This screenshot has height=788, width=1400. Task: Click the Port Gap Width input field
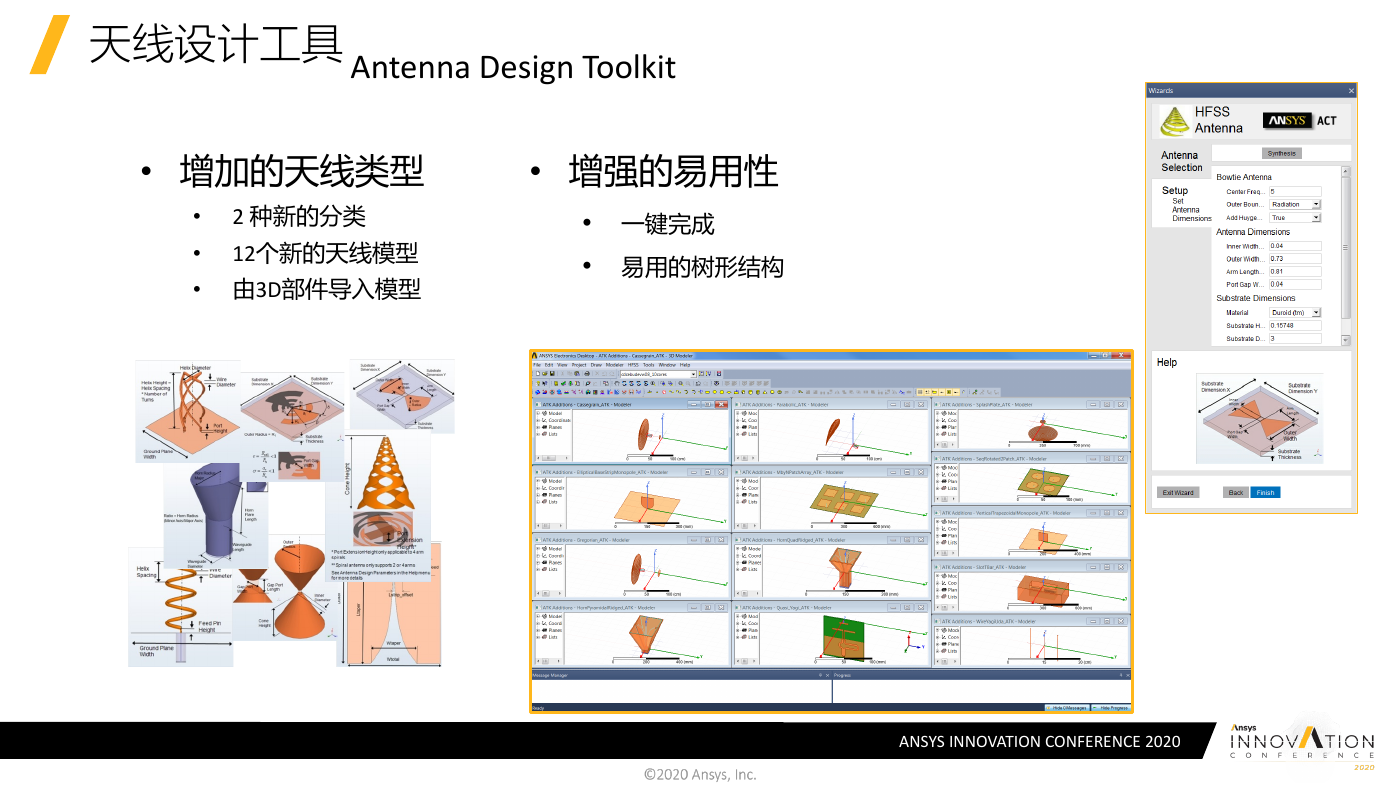[x=1295, y=284]
